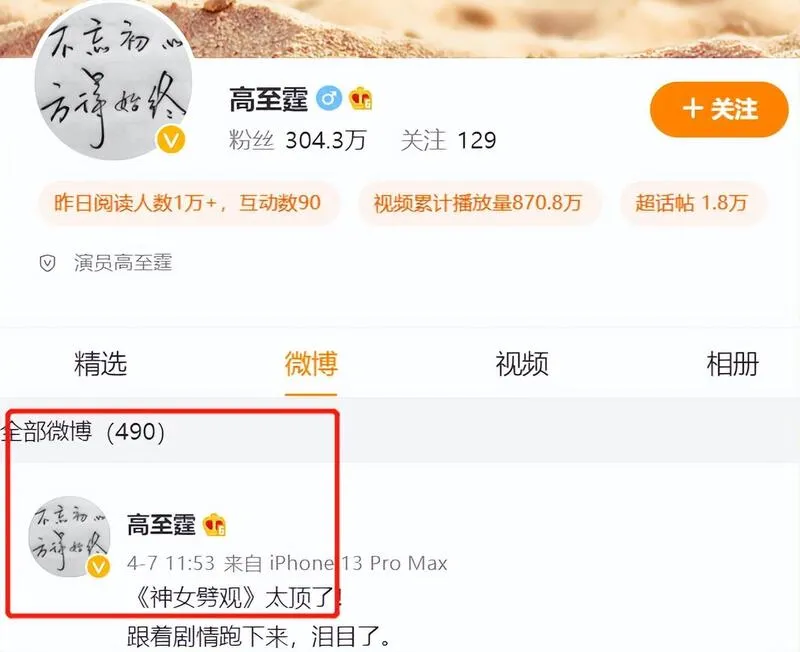Viewport: 800px width, 652px height.
Task: Click the crown membership badge beside profile name
Action: pyautogui.click(x=361, y=98)
